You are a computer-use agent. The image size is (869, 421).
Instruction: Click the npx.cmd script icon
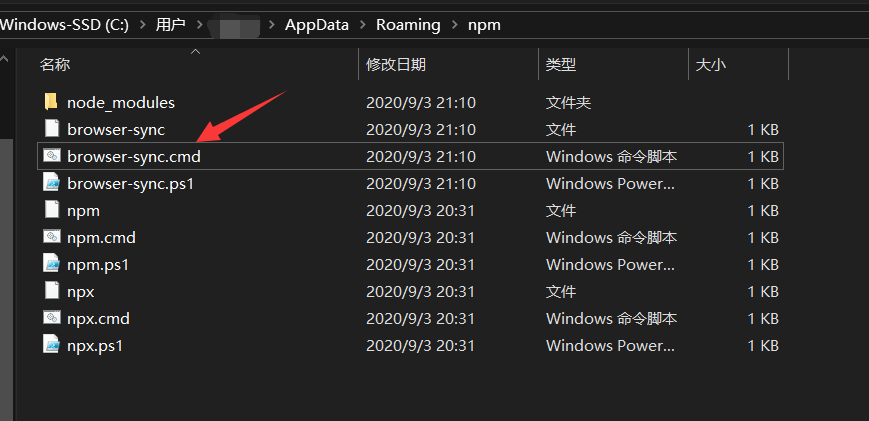click(x=51, y=318)
